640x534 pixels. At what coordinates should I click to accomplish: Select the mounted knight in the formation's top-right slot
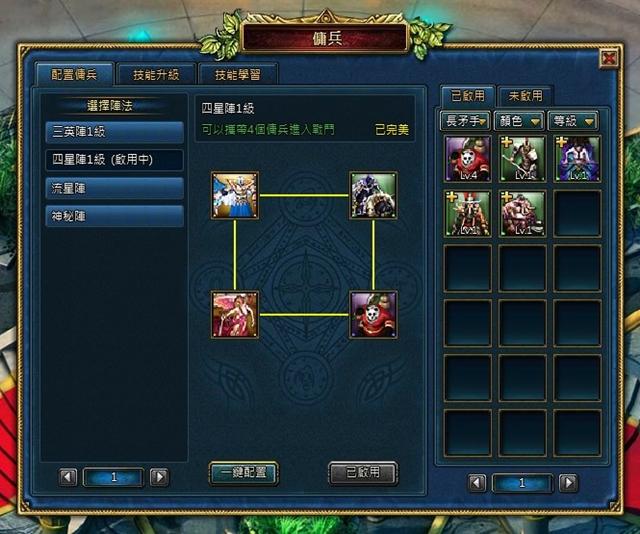373,195
